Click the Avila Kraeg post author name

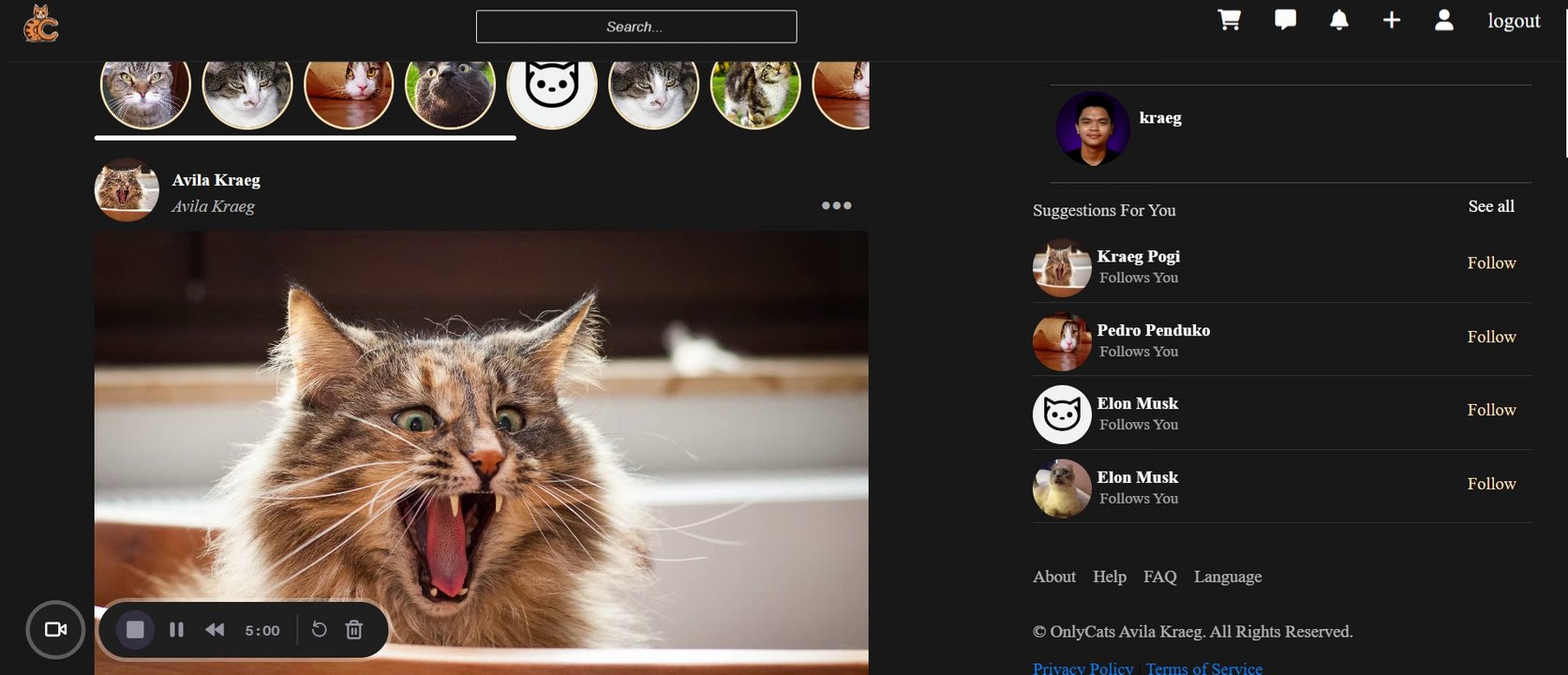[x=216, y=180]
